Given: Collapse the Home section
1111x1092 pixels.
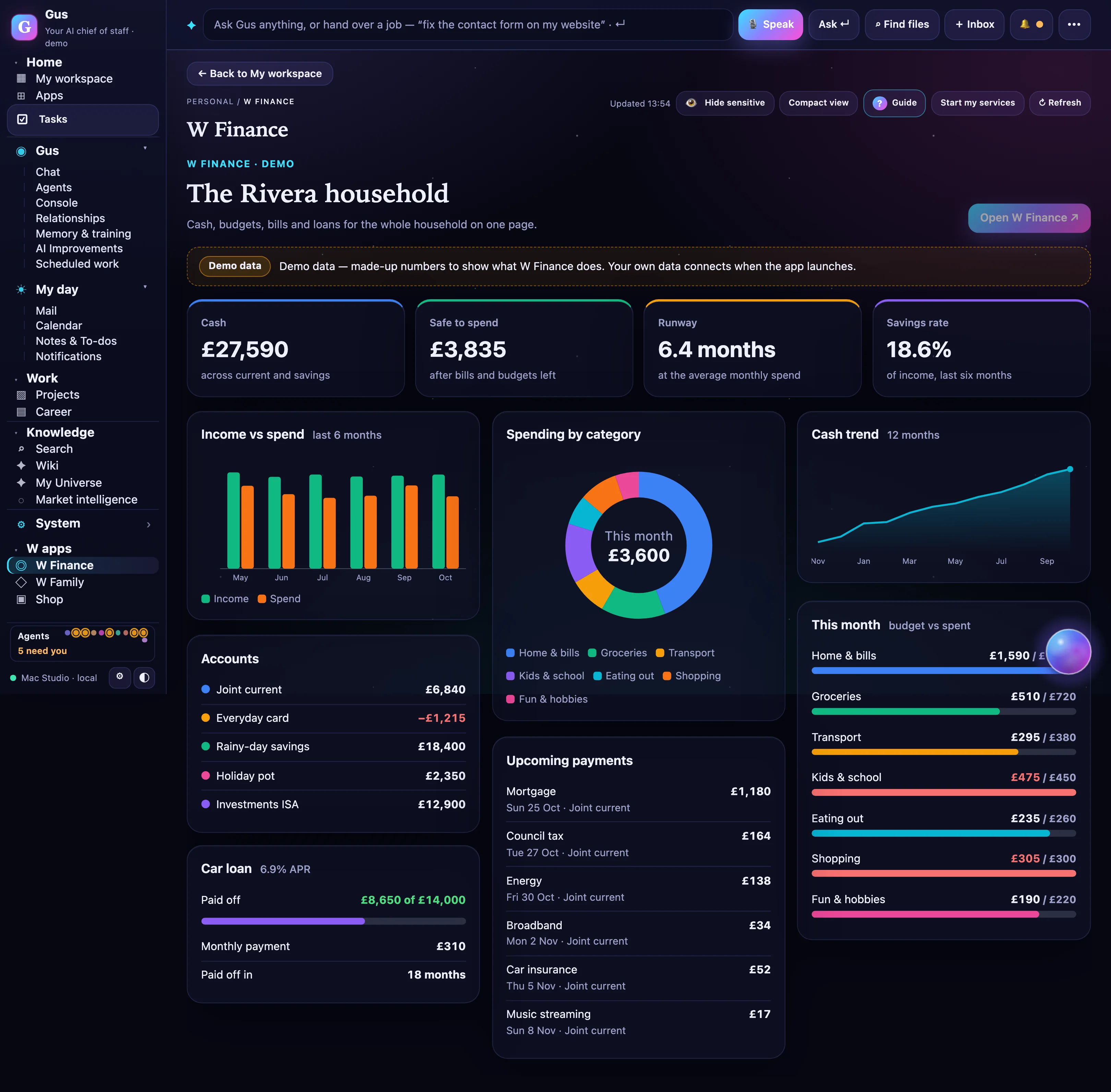Looking at the screenshot, I should point(16,62).
